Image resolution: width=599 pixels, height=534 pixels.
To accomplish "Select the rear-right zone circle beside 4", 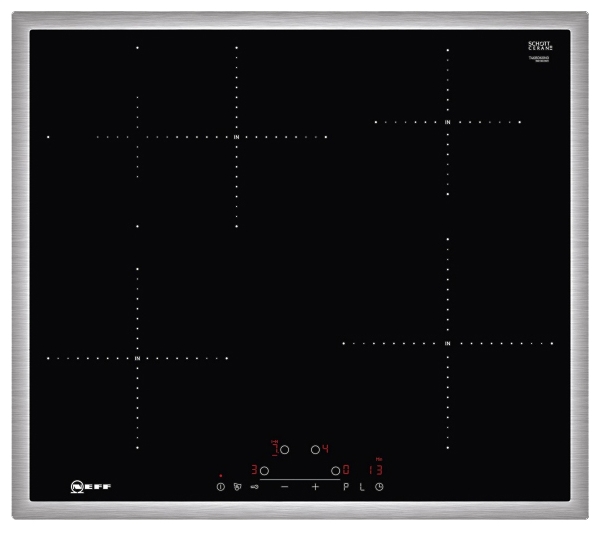I will (x=315, y=450).
